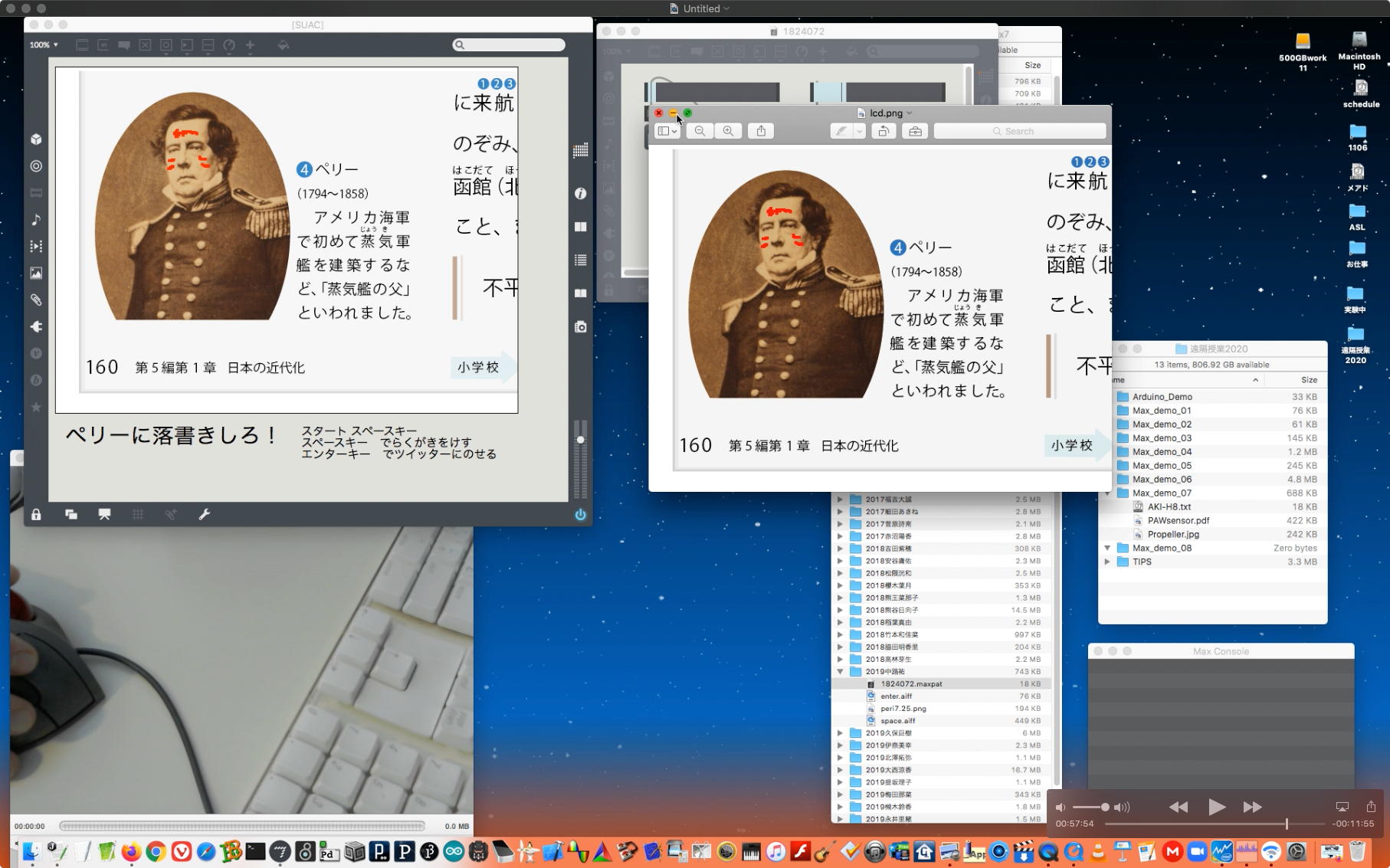Screen dimensions: 1390x868
Task: Adjust the gain slider knob in Max window
Action: click(581, 440)
